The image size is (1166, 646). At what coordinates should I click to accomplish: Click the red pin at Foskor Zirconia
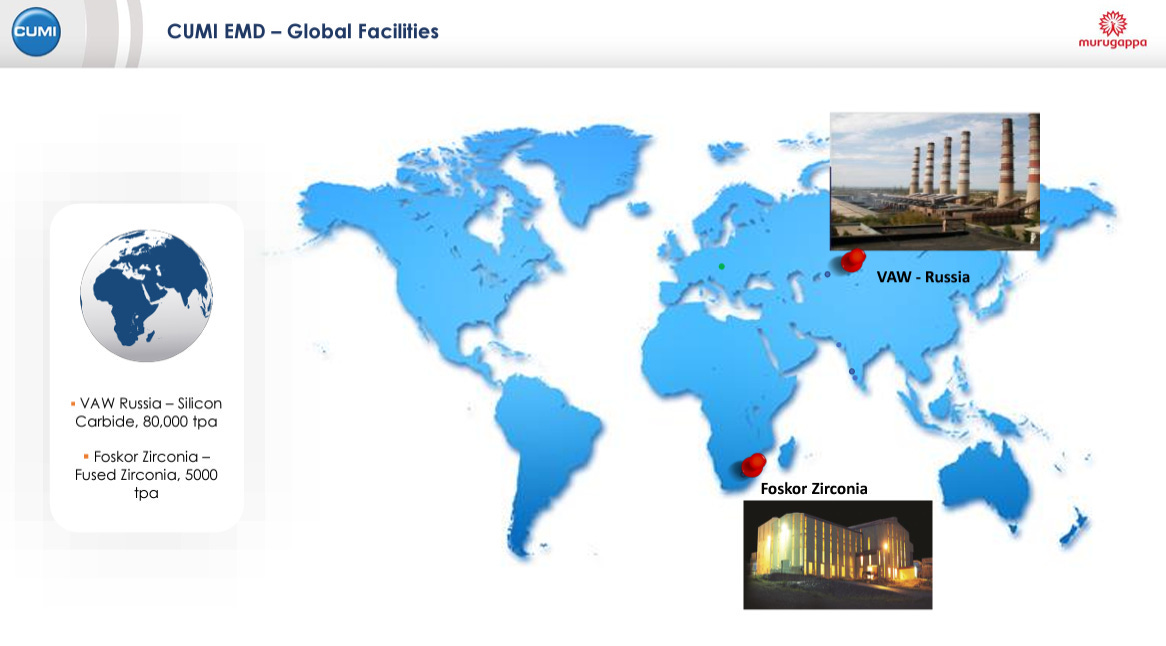click(x=753, y=465)
